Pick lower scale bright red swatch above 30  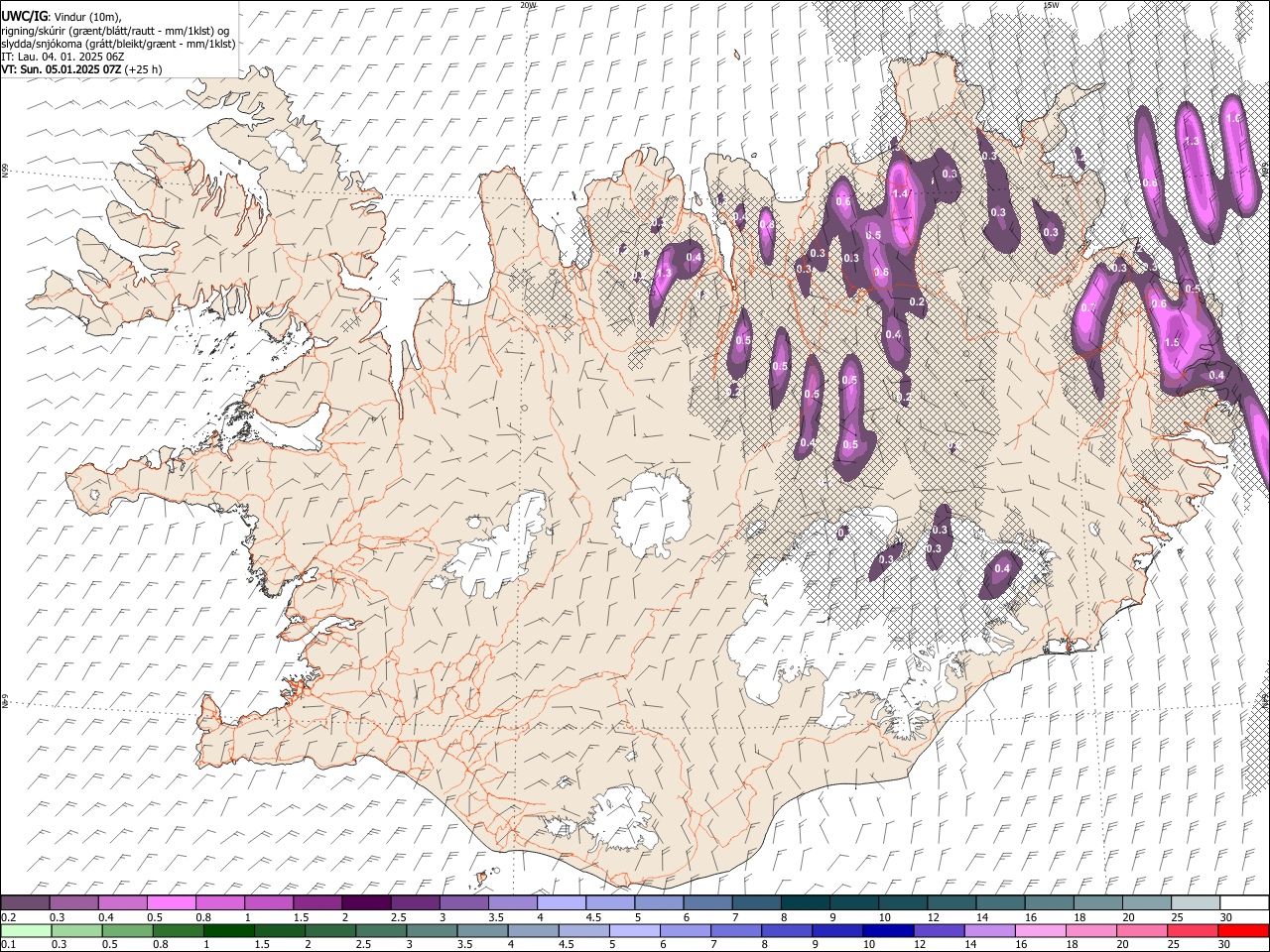[1243, 930]
